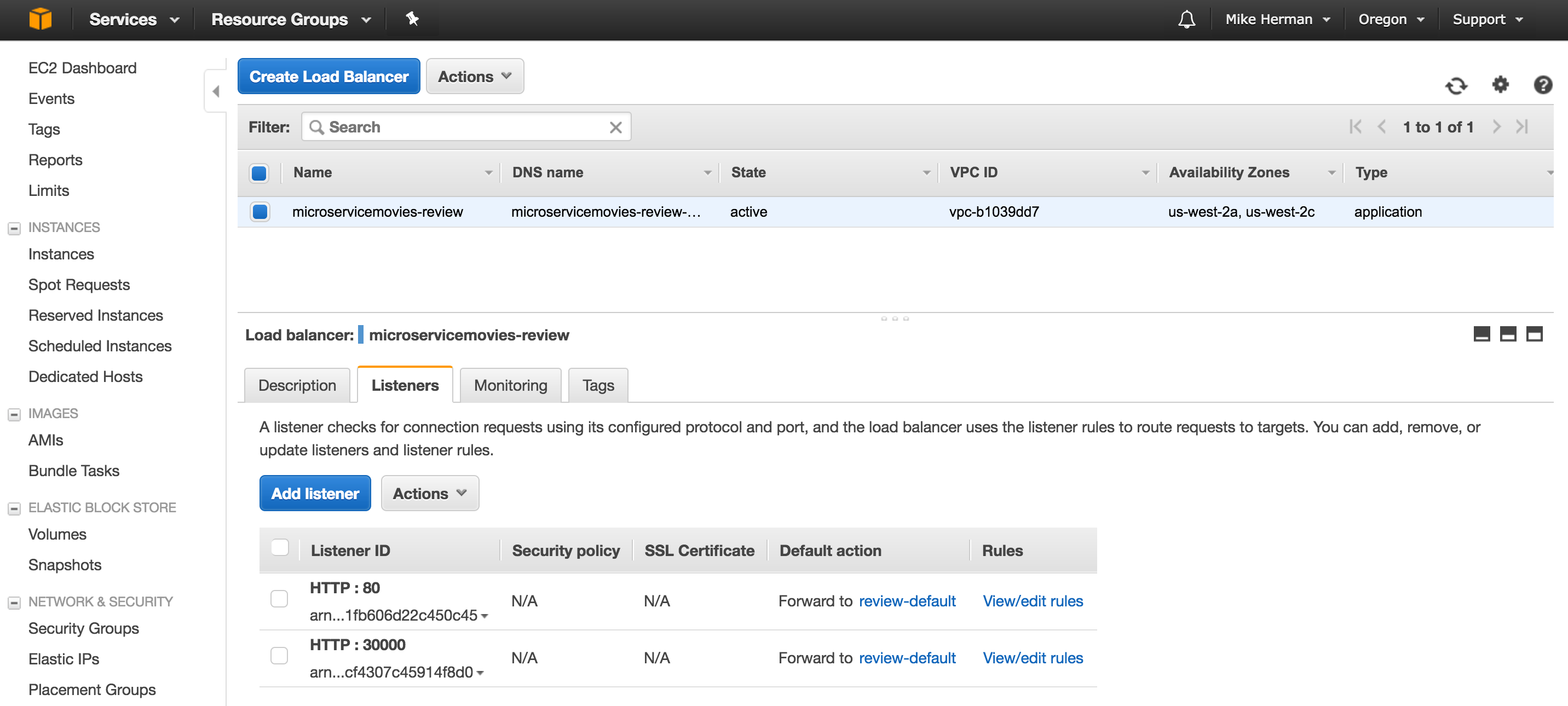This screenshot has width=1568, height=706.
Task: Open the Actions dropdown near Create Load Balancer
Action: 474,76
